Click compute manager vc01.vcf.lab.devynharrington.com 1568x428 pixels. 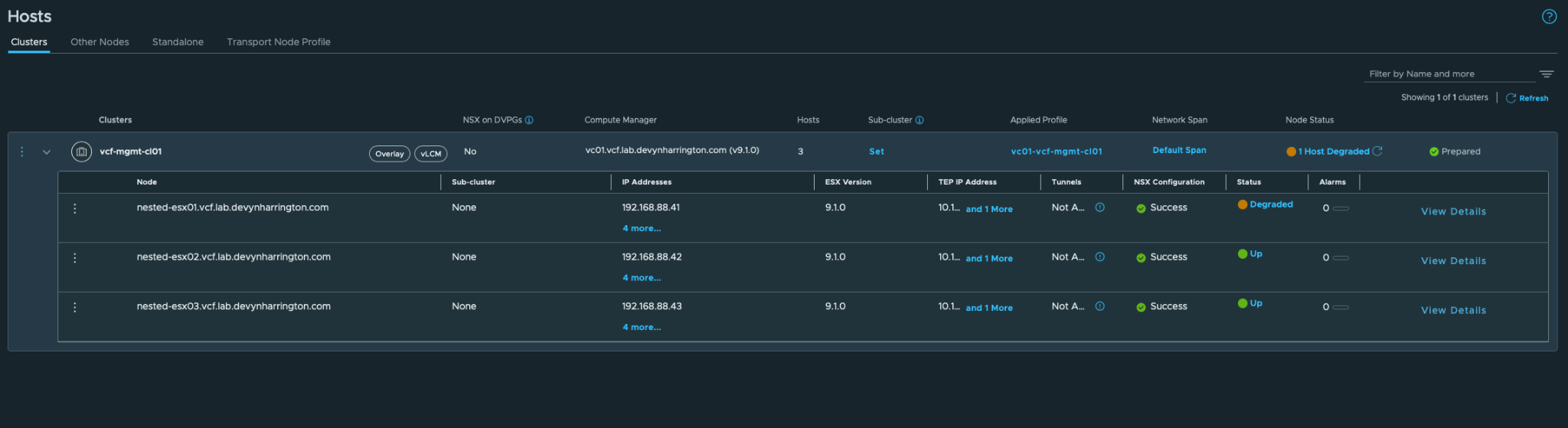(672, 150)
